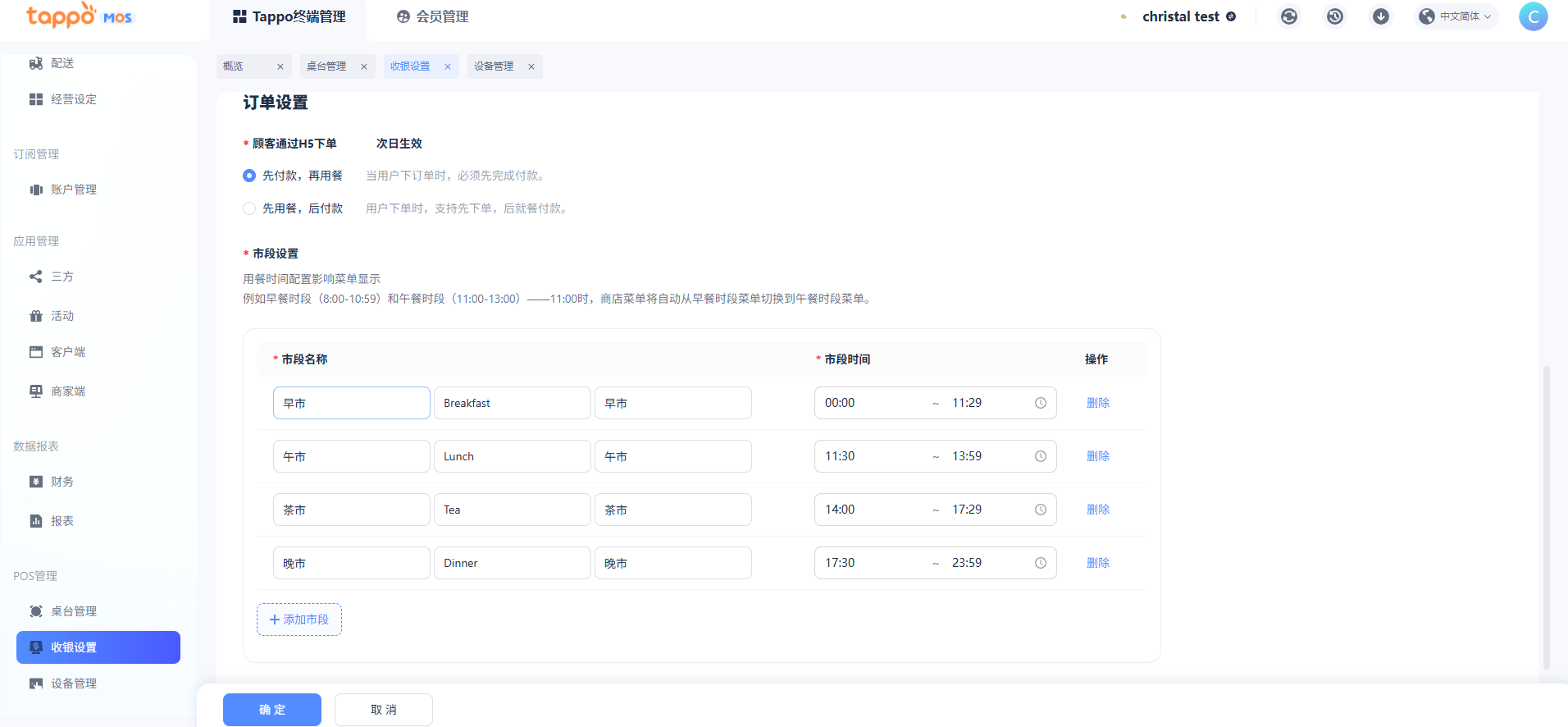The height and width of the screenshot is (727, 1568).
Task: Select the 先用餐，后付款 radio option
Action: [x=249, y=208]
